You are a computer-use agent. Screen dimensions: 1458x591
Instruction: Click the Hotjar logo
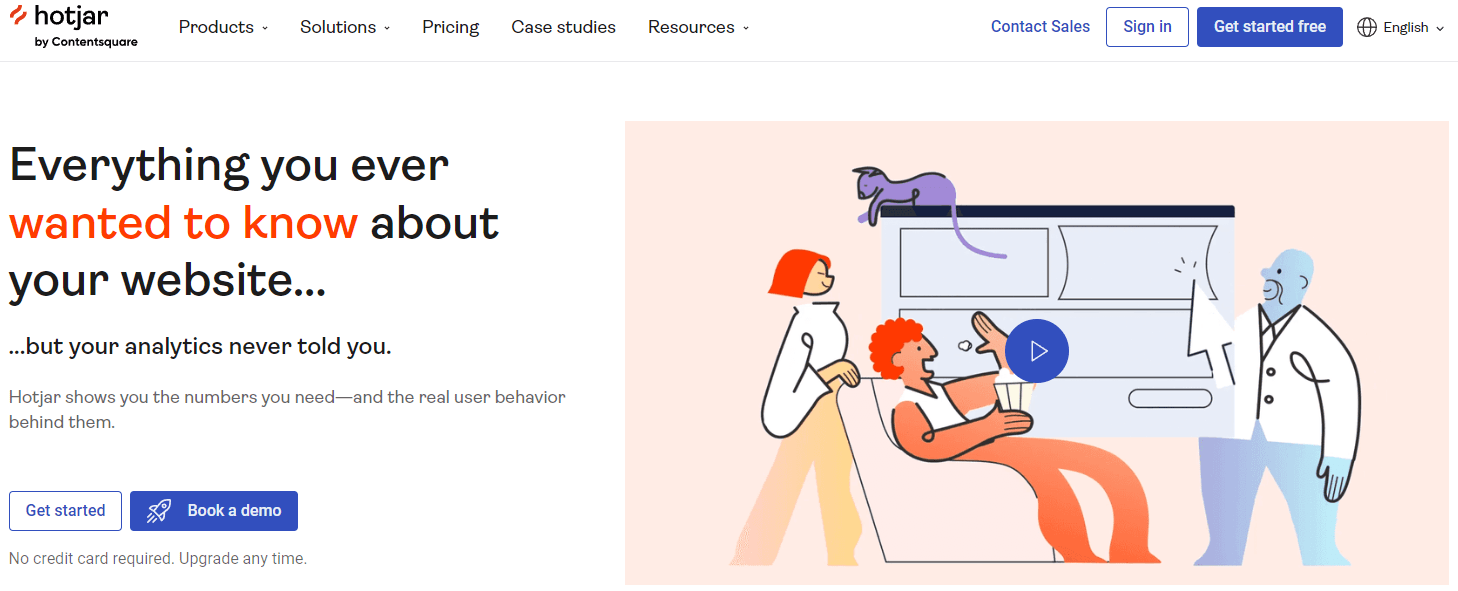click(73, 26)
